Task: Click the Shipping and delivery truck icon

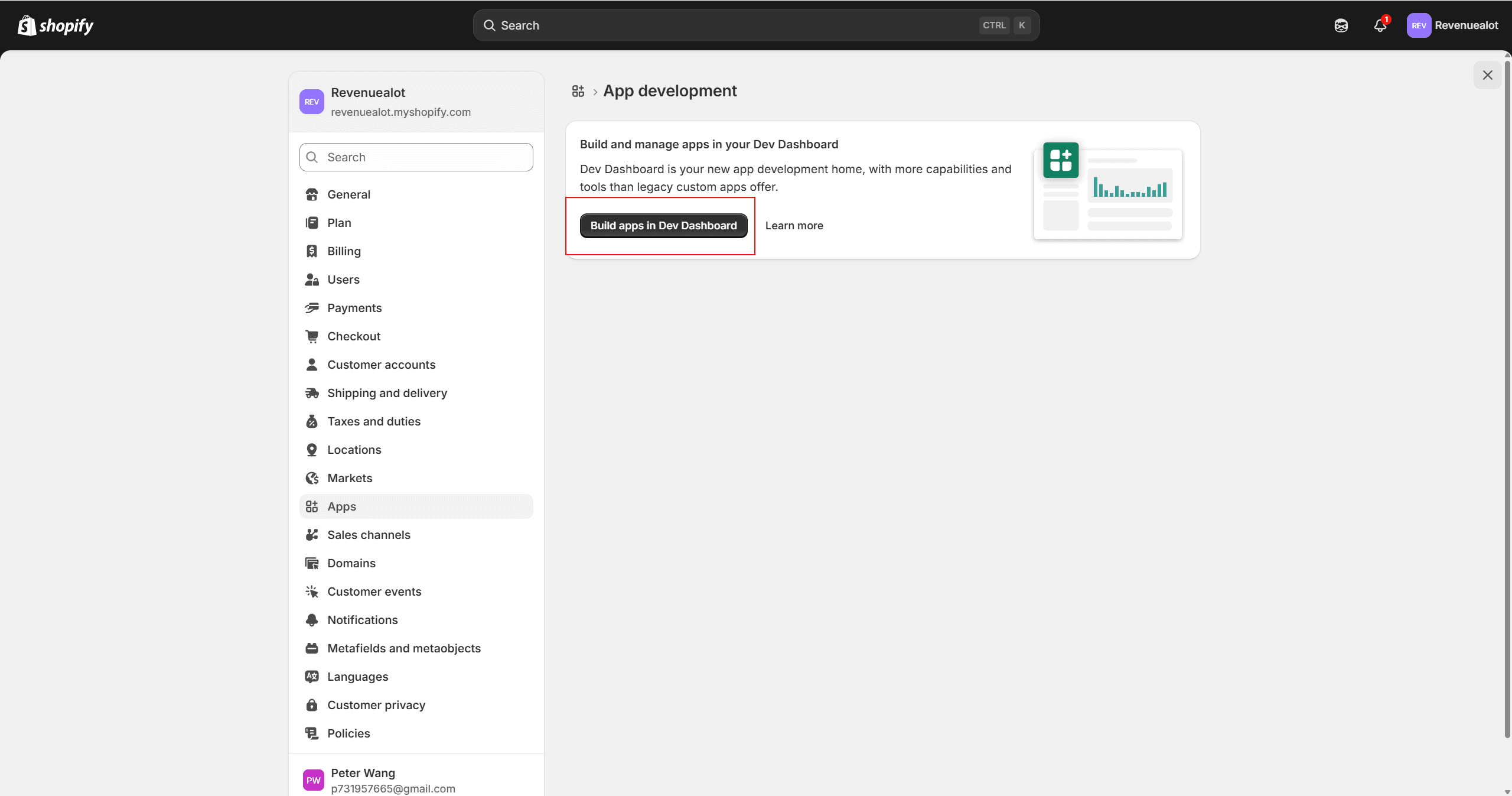Action: click(x=312, y=393)
